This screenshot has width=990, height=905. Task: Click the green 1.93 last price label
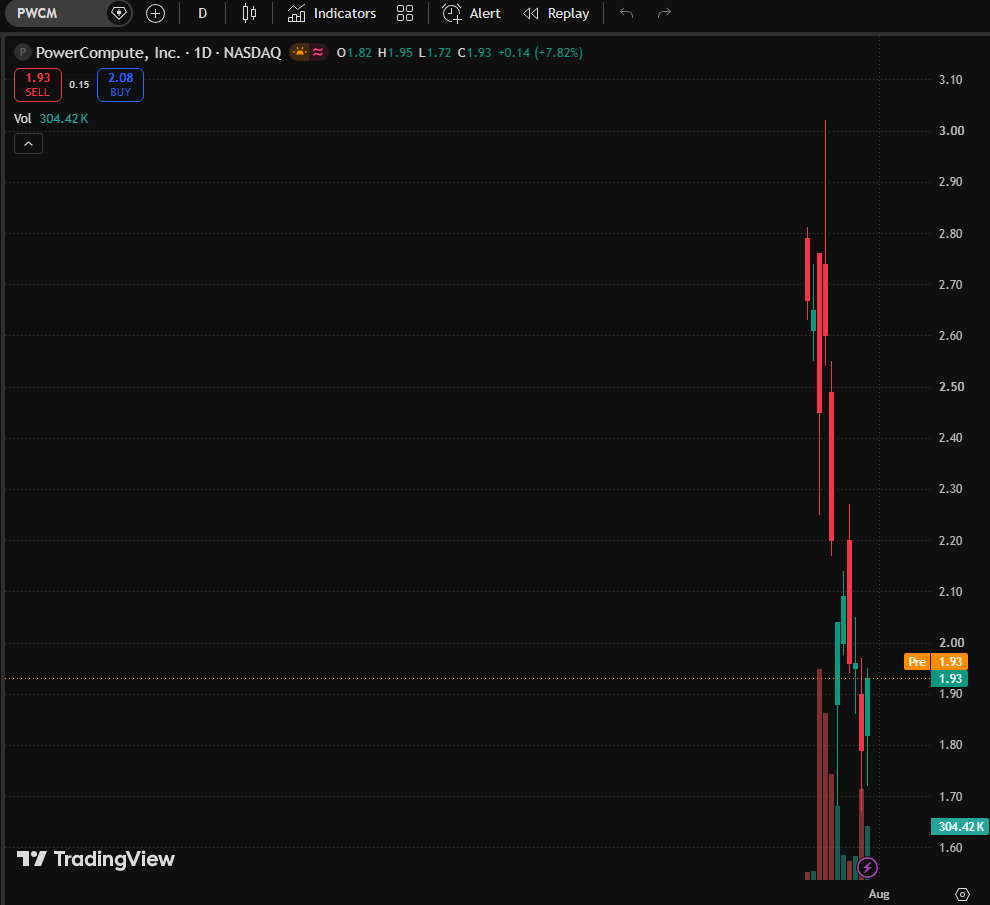pos(950,678)
